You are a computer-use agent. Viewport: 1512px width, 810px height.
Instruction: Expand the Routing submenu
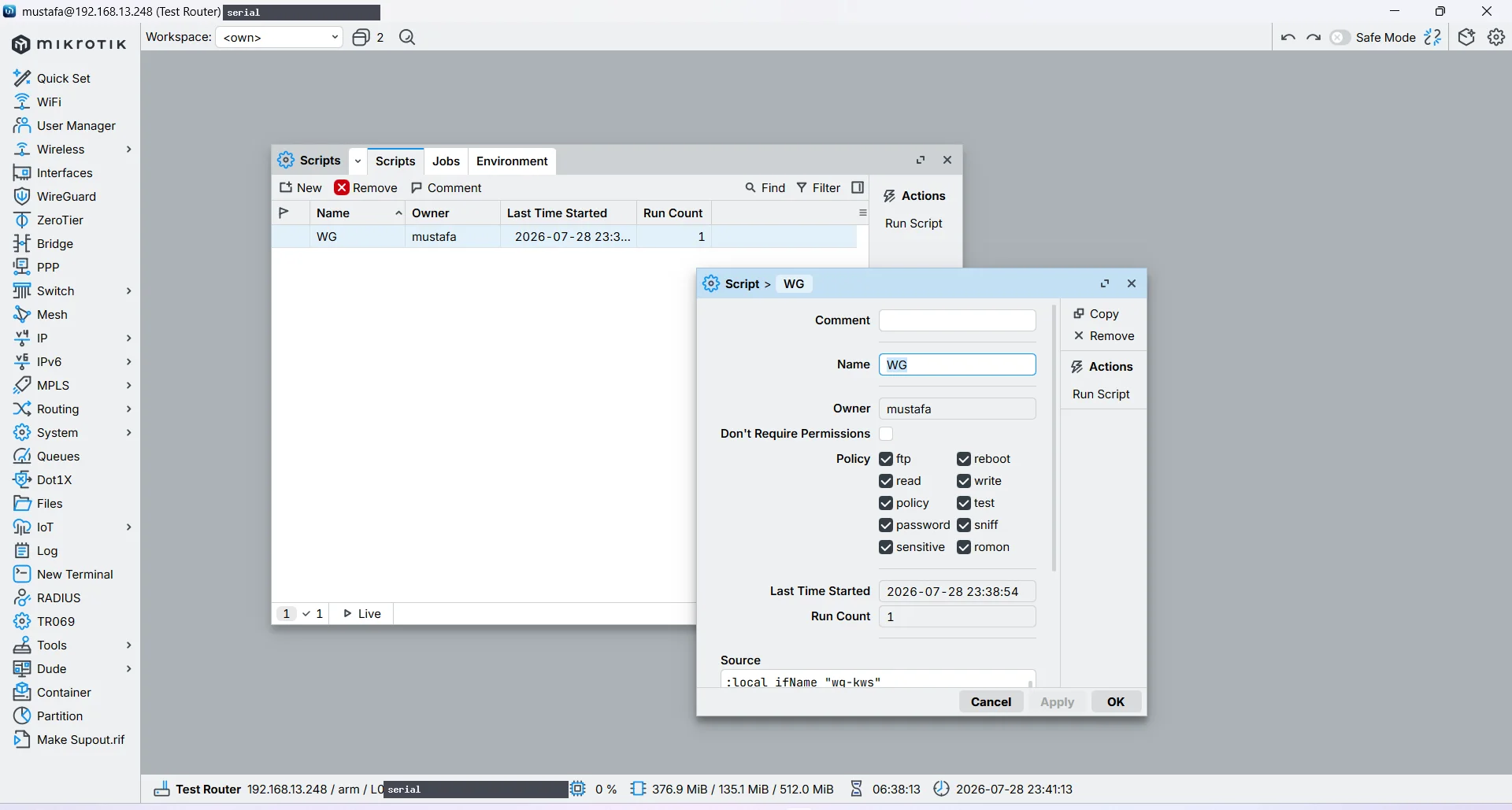click(x=129, y=409)
